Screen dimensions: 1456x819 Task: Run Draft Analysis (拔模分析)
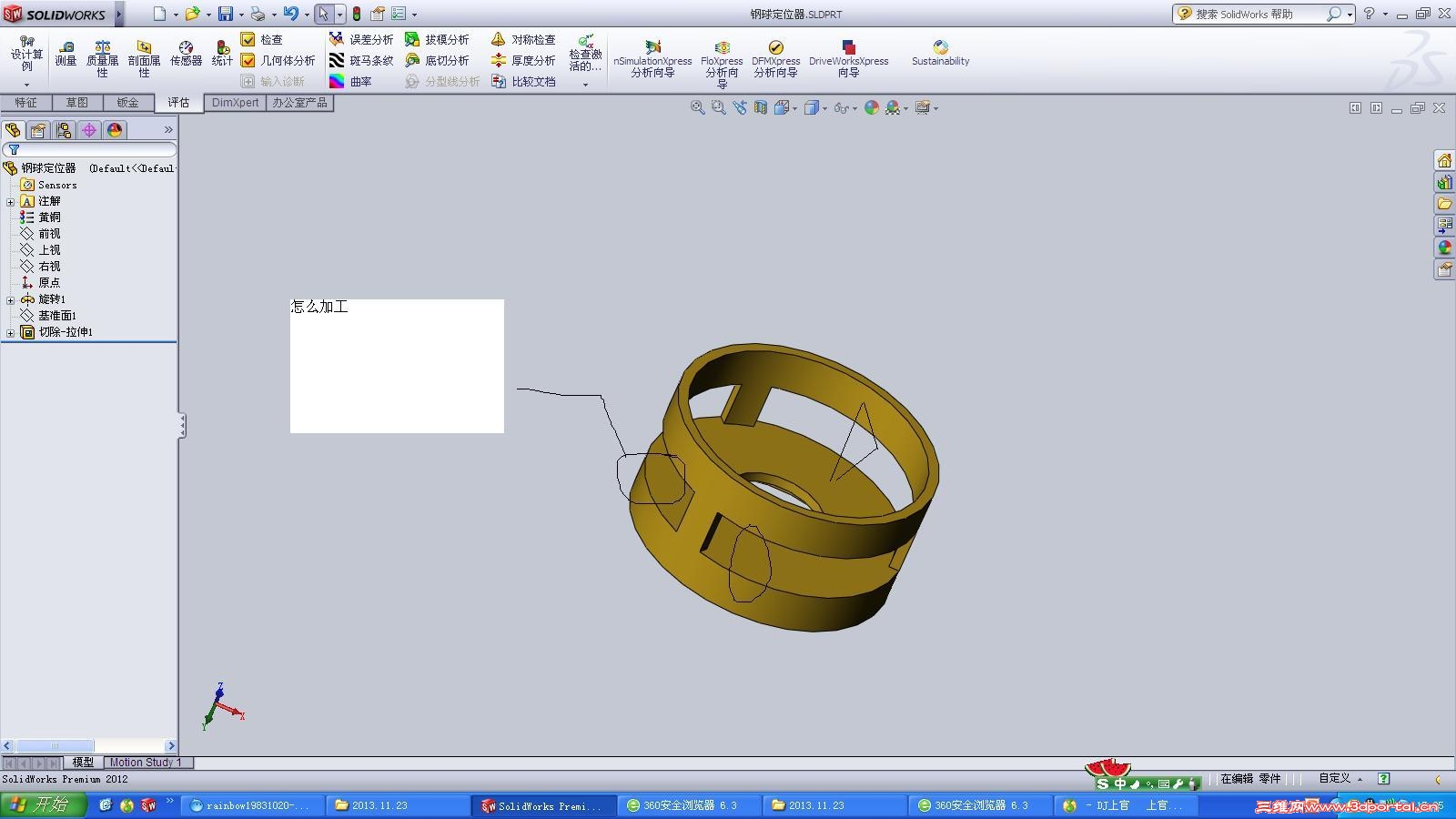[437, 39]
